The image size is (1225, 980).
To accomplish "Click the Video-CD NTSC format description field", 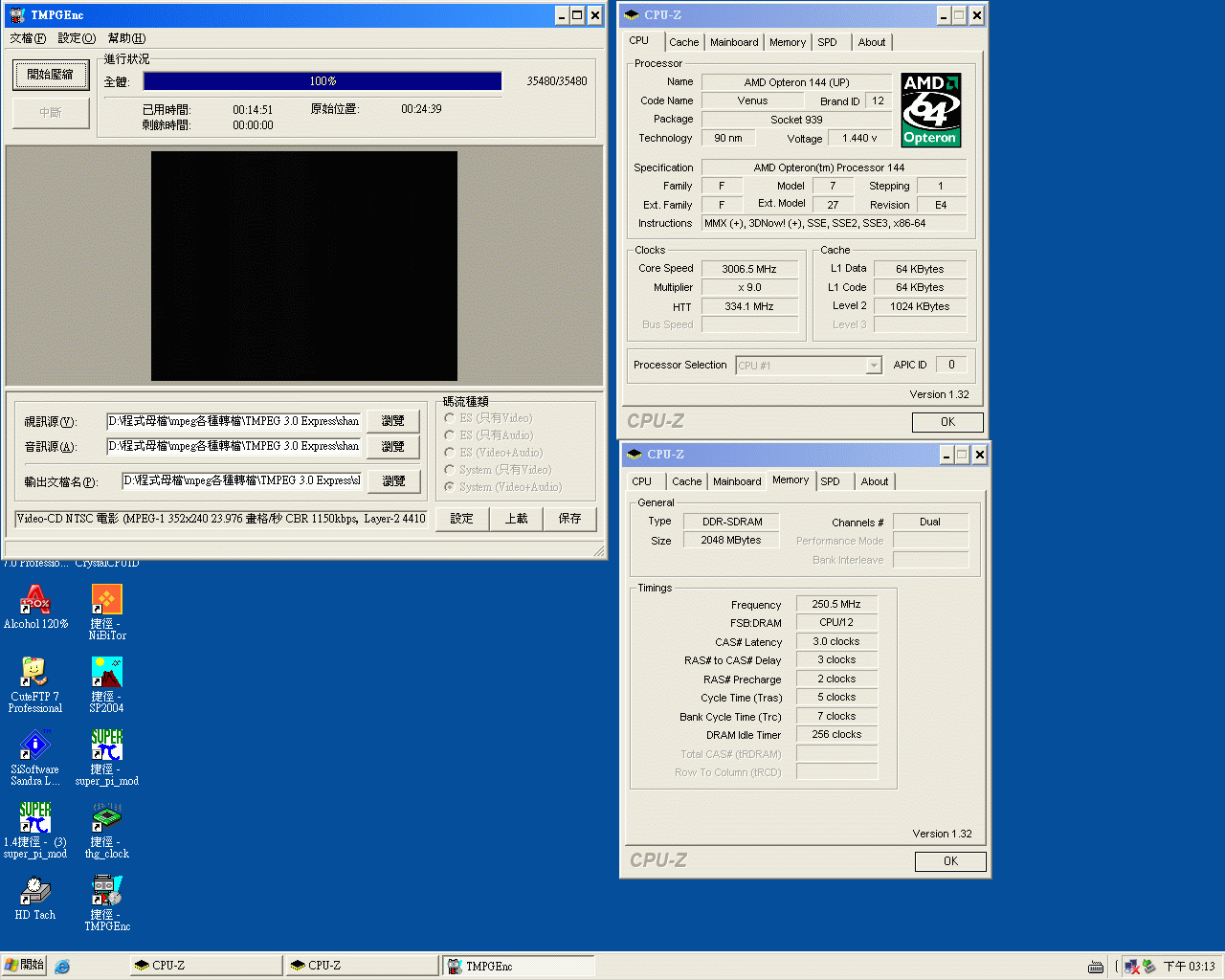I will tap(221, 519).
